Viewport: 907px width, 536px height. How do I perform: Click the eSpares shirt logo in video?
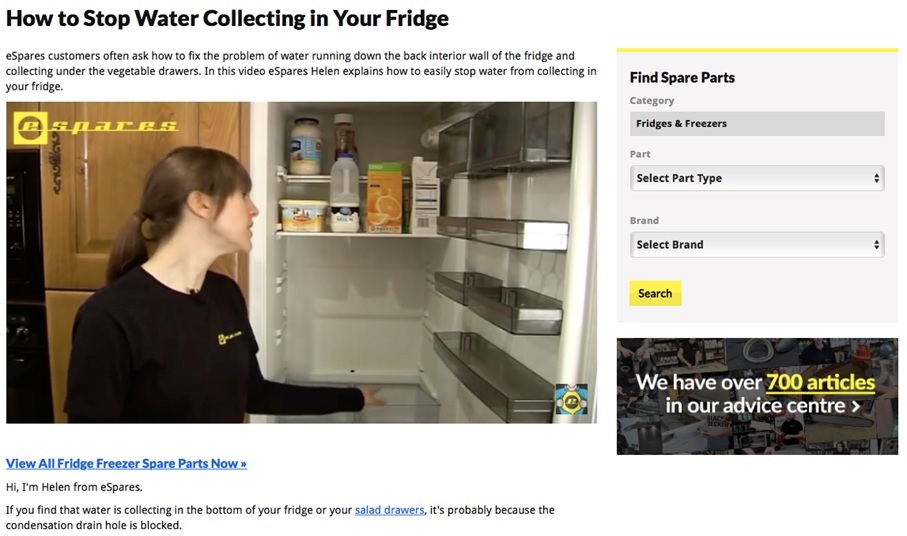(230, 337)
